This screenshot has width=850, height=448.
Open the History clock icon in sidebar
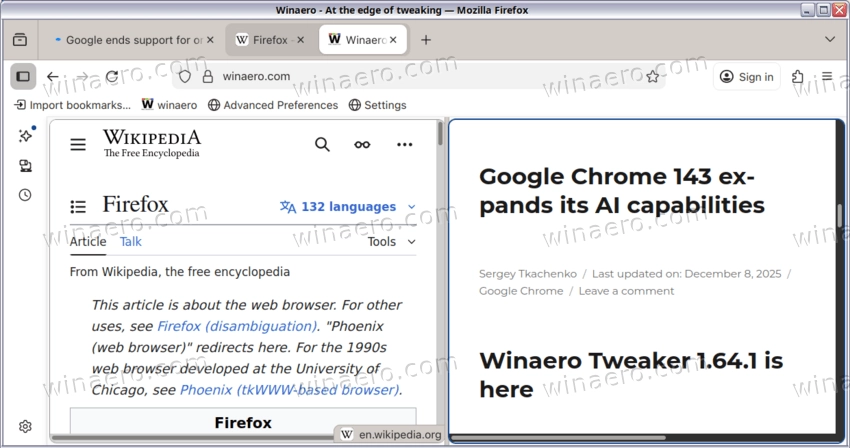click(x=25, y=195)
